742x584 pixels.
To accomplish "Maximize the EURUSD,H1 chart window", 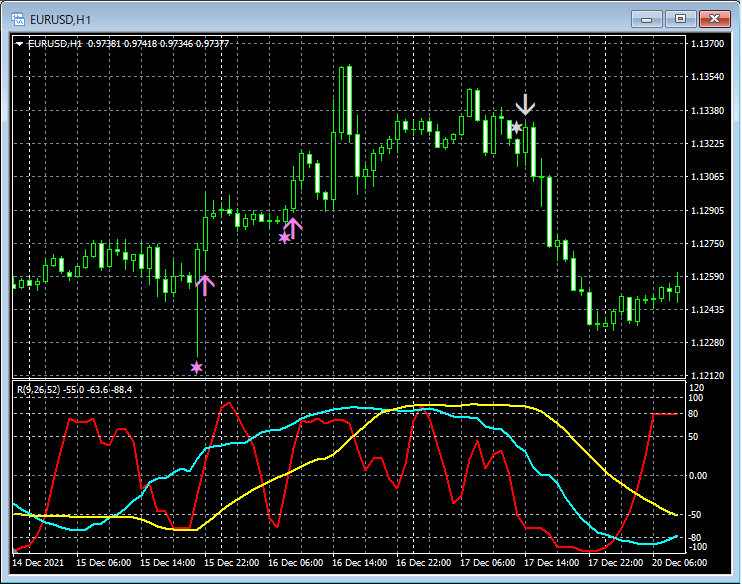I will tap(681, 18).
